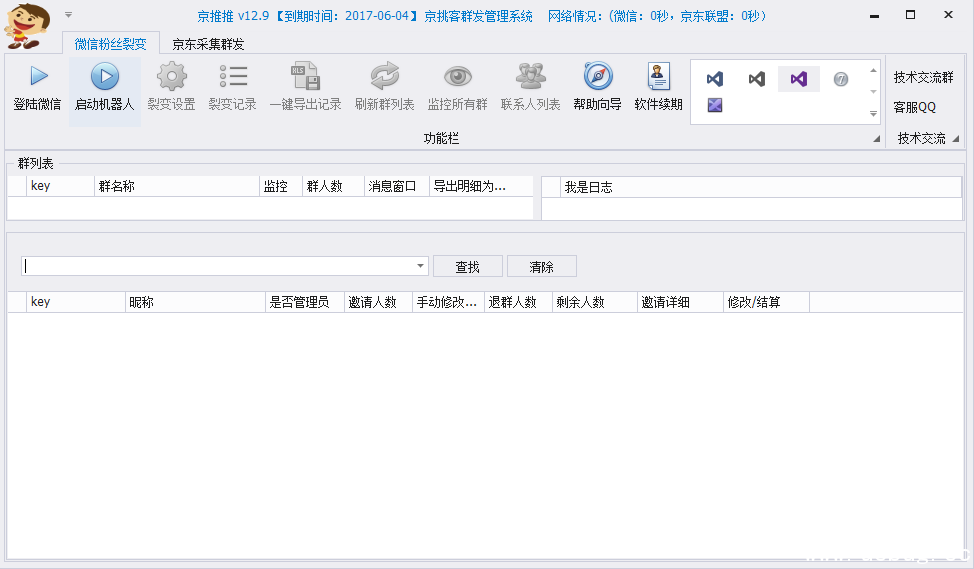
Task: Click the cartoon mascot logo
Action: pos(27,25)
